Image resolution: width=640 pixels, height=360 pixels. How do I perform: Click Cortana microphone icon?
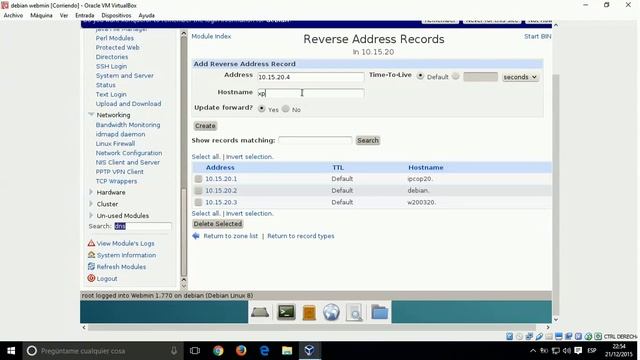(x=174, y=351)
